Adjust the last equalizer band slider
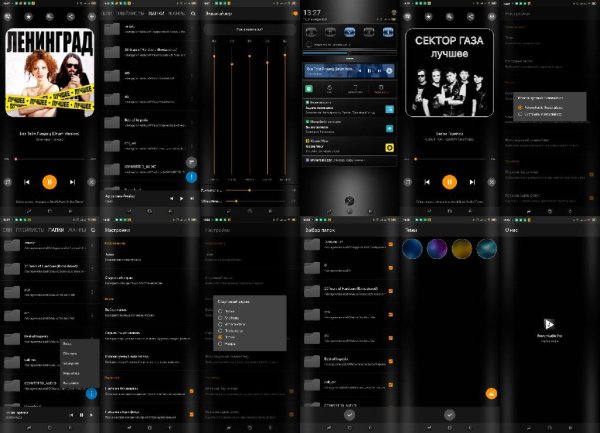This screenshot has width=600, height=433. [x=285, y=109]
